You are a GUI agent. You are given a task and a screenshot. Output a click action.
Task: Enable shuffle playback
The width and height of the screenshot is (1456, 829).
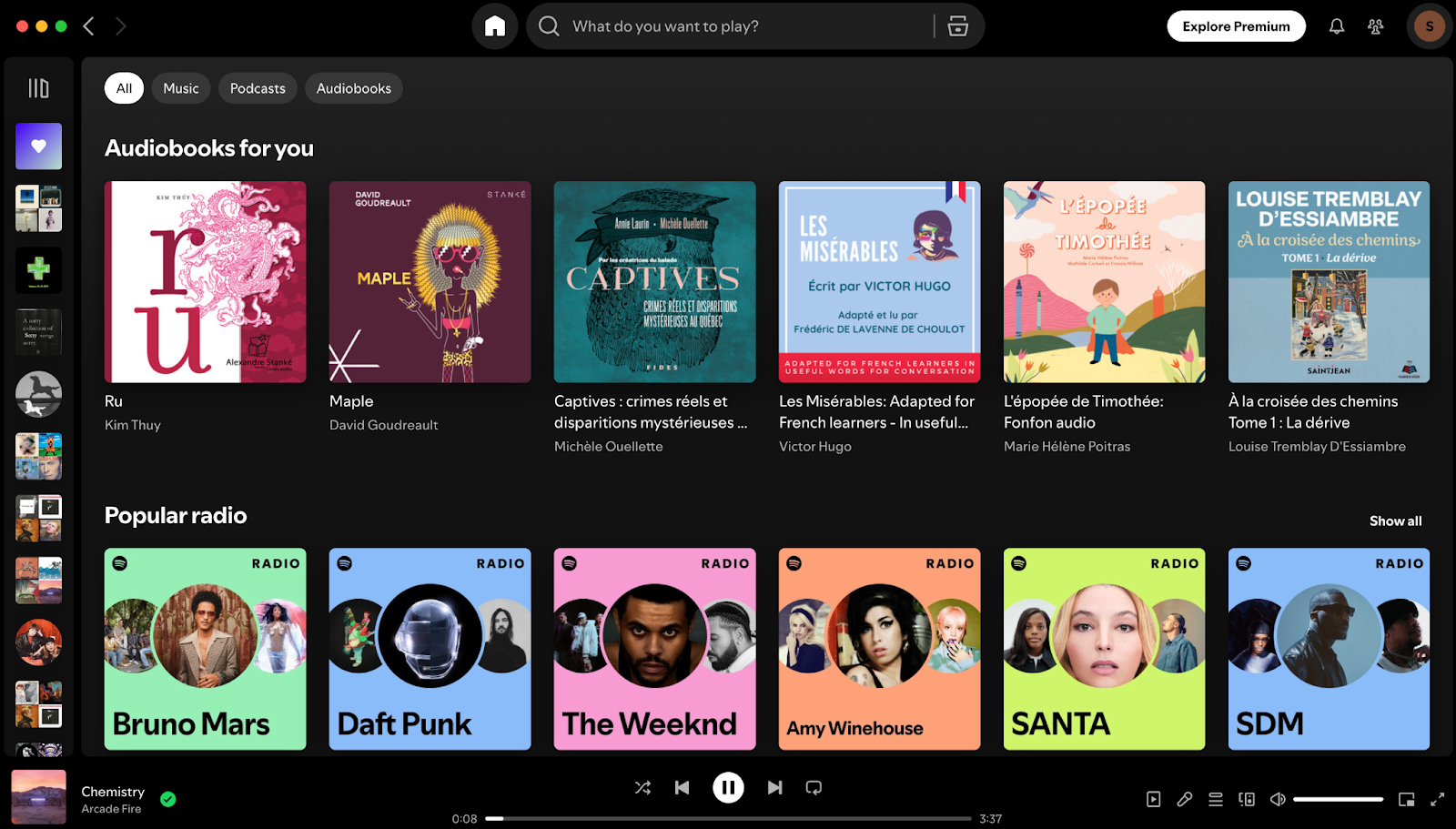tap(642, 787)
